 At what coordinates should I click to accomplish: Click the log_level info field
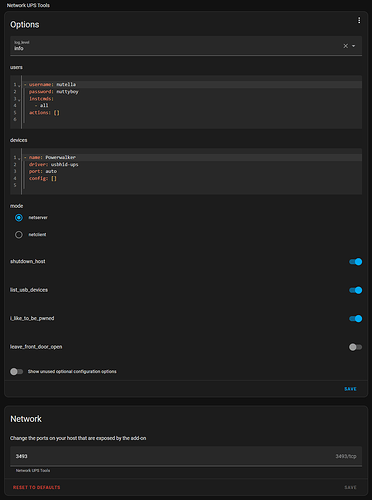pos(176,46)
